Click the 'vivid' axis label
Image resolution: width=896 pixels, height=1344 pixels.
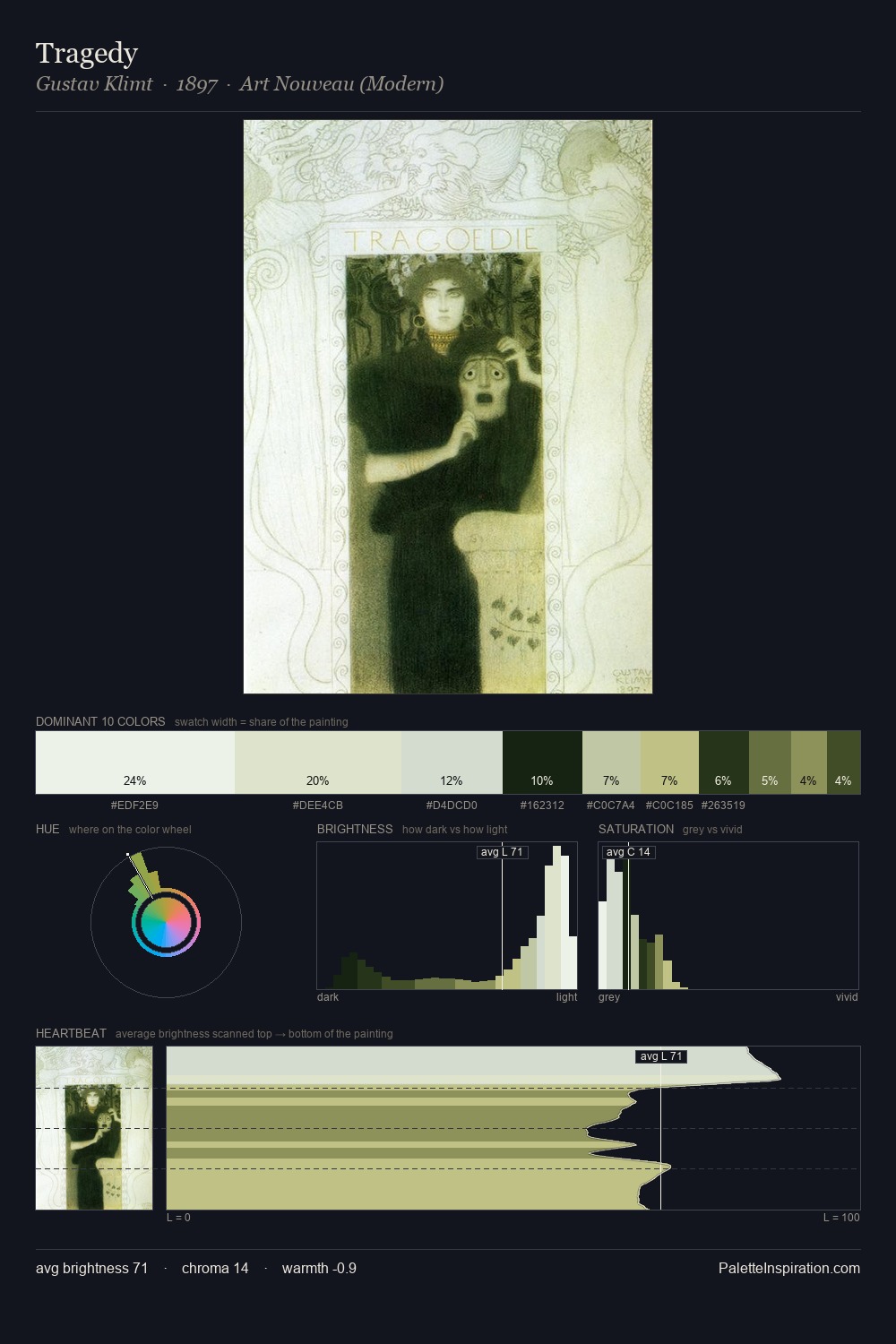point(847,997)
